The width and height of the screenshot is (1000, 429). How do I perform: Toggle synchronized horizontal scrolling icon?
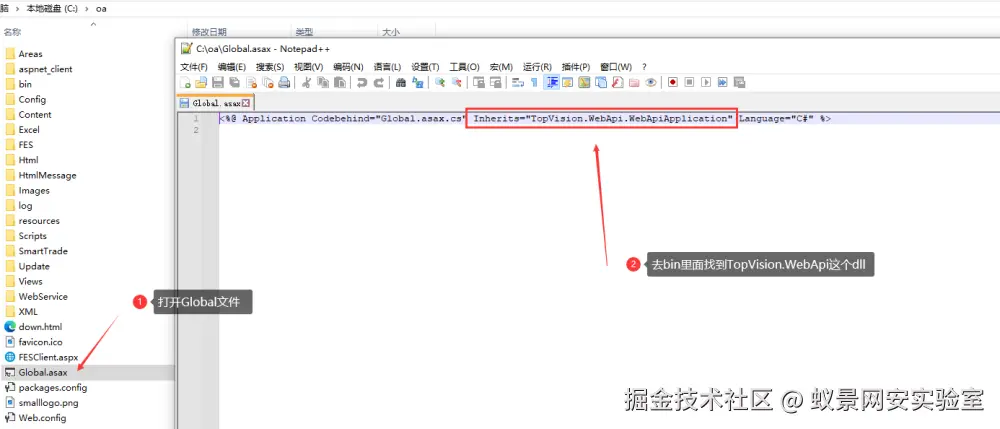click(496, 82)
